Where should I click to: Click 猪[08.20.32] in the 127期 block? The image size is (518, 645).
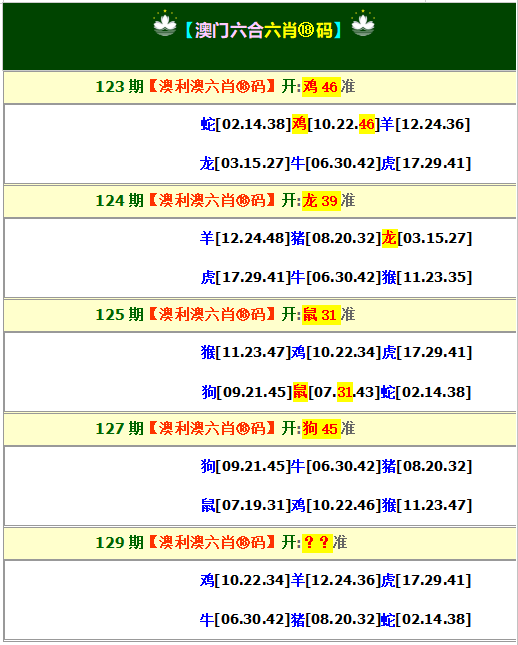pyautogui.click(x=427, y=466)
